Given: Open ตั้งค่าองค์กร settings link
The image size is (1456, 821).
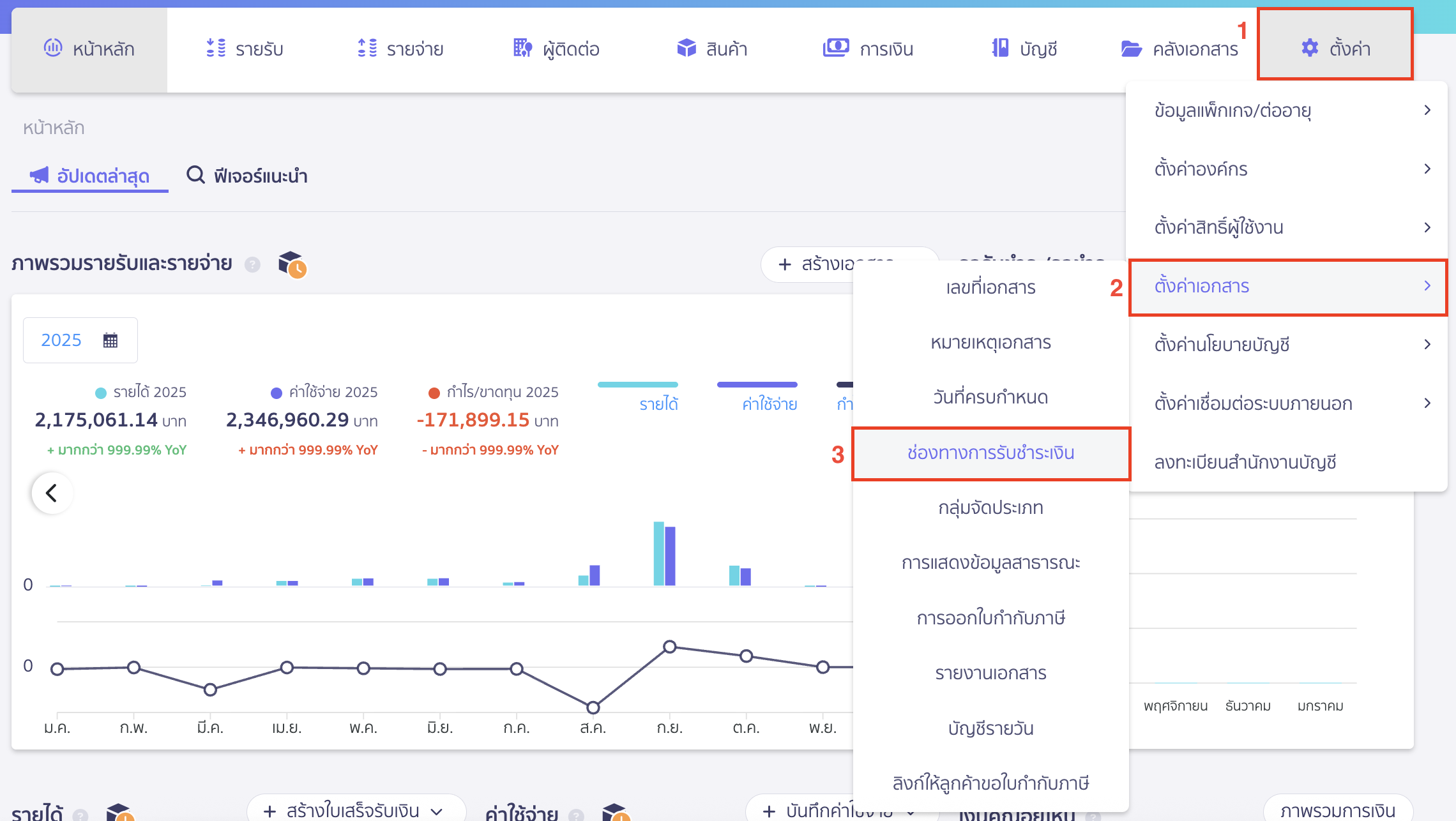Looking at the screenshot, I should click(x=1201, y=169).
